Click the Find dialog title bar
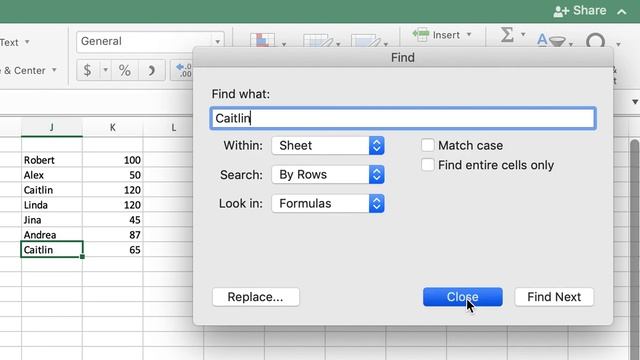Image resolution: width=640 pixels, height=360 pixels. [403, 58]
